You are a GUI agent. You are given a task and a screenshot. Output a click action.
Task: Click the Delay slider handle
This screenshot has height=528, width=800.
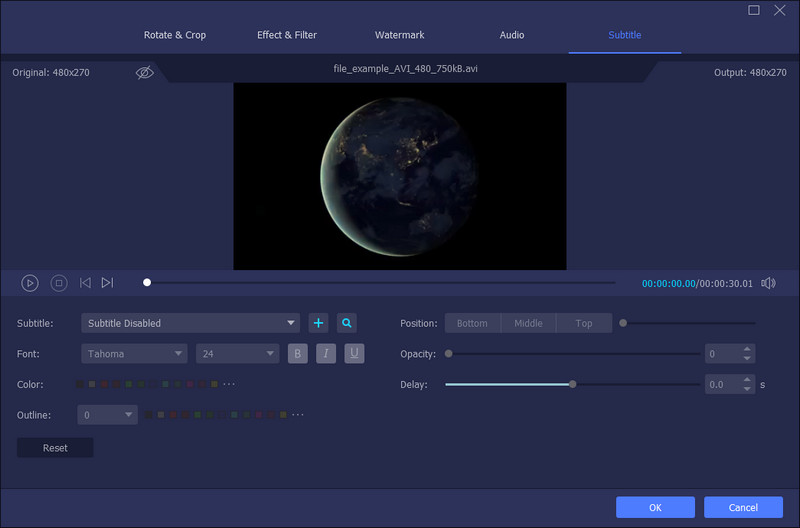(573, 384)
